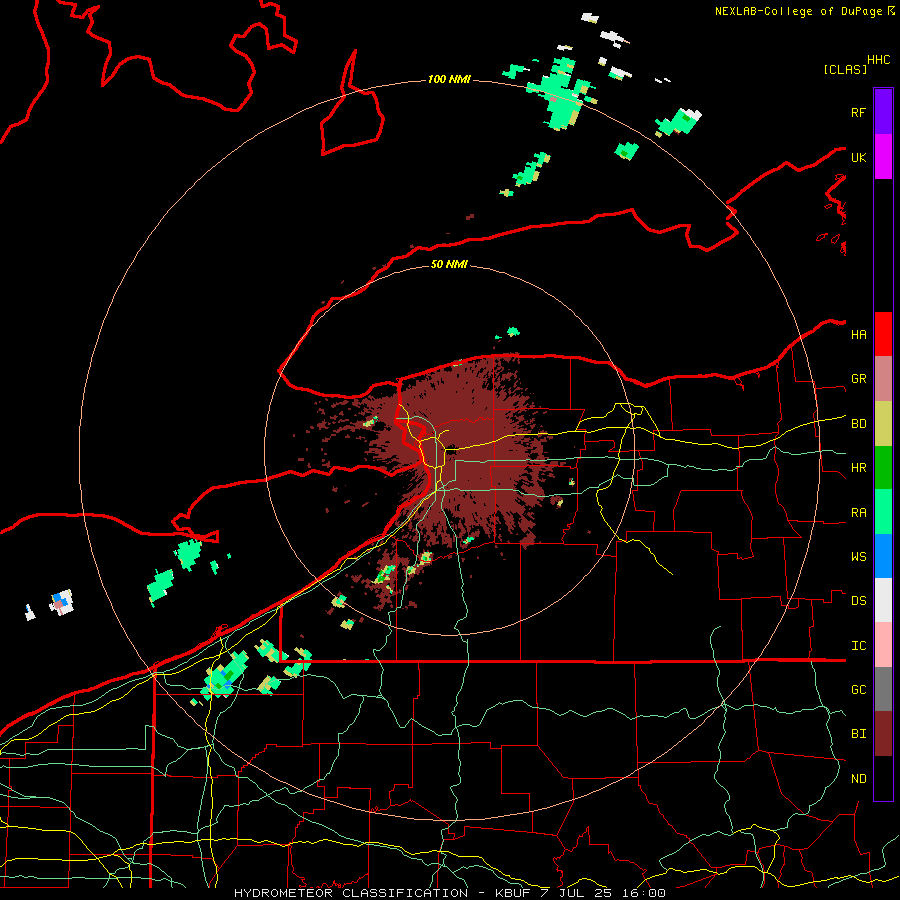900x900 pixels.
Task: Click the BD yellow legend color block
Action: (883, 424)
